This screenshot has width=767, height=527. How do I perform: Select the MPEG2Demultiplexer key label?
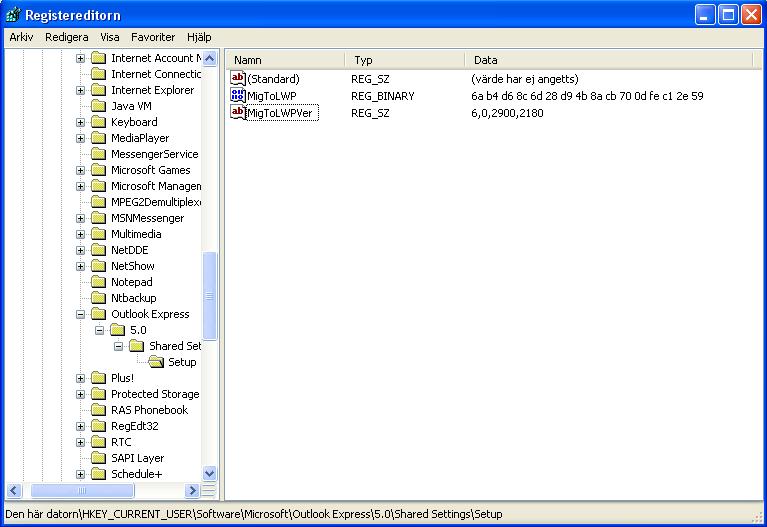[156, 202]
